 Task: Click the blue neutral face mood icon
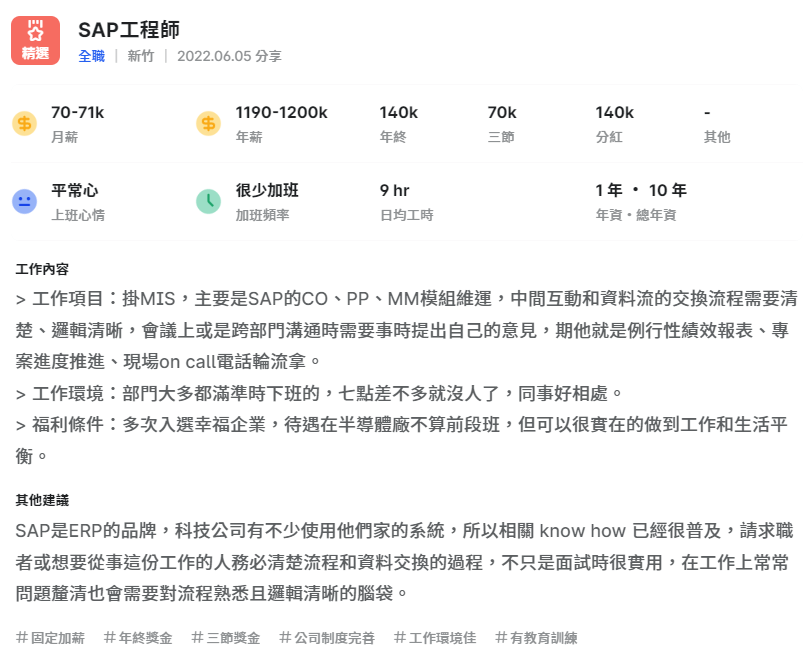pos(25,202)
